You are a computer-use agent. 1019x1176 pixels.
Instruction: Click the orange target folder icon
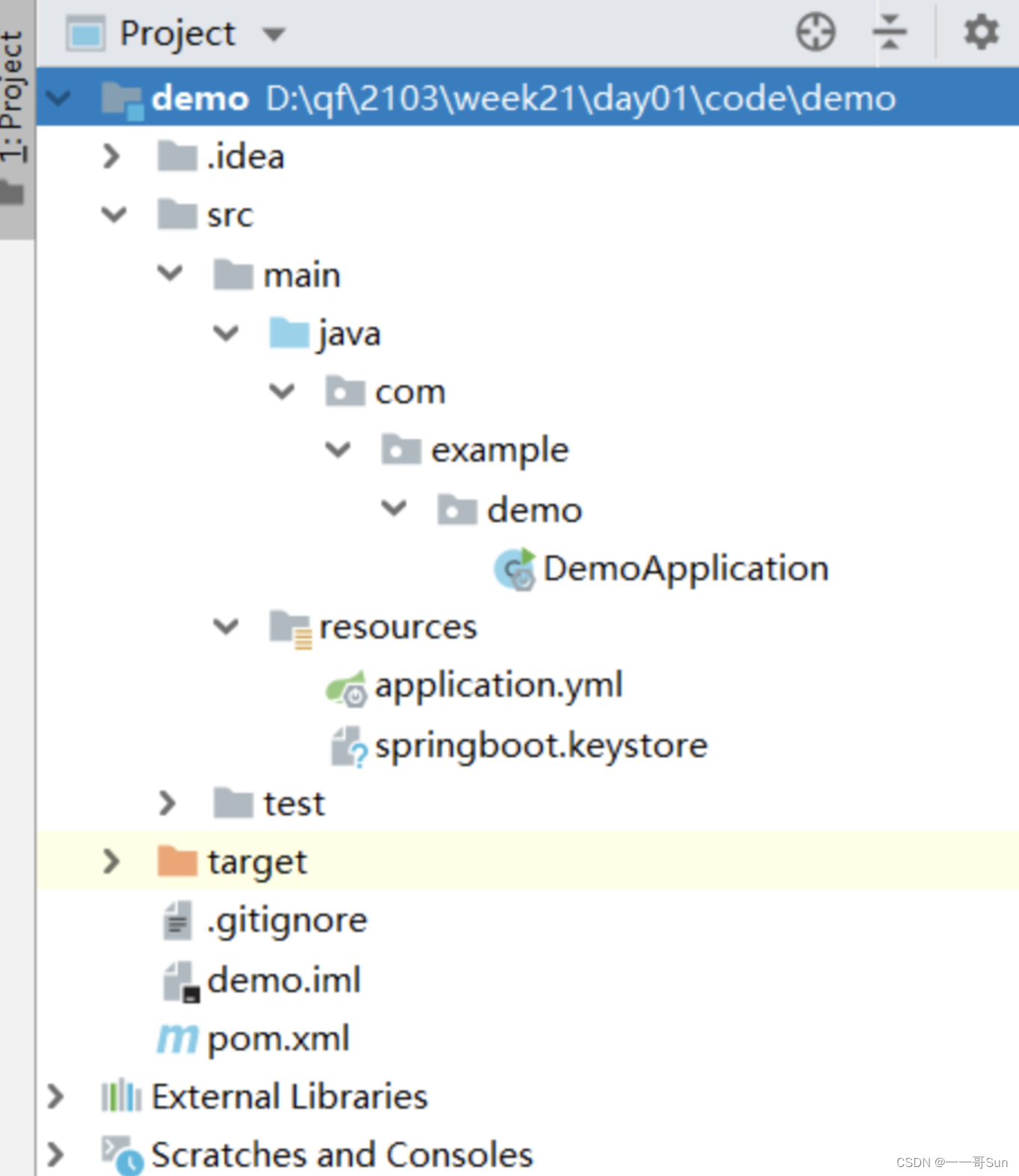pyautogui.click(x=177, y=861)
